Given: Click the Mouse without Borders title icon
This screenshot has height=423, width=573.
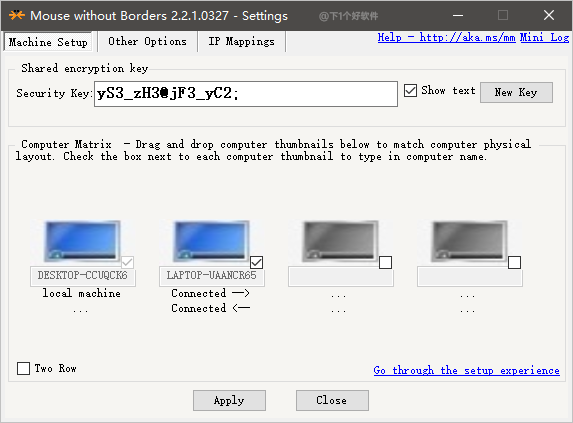Looking at the screenshot, I should [x=17, y=15].
